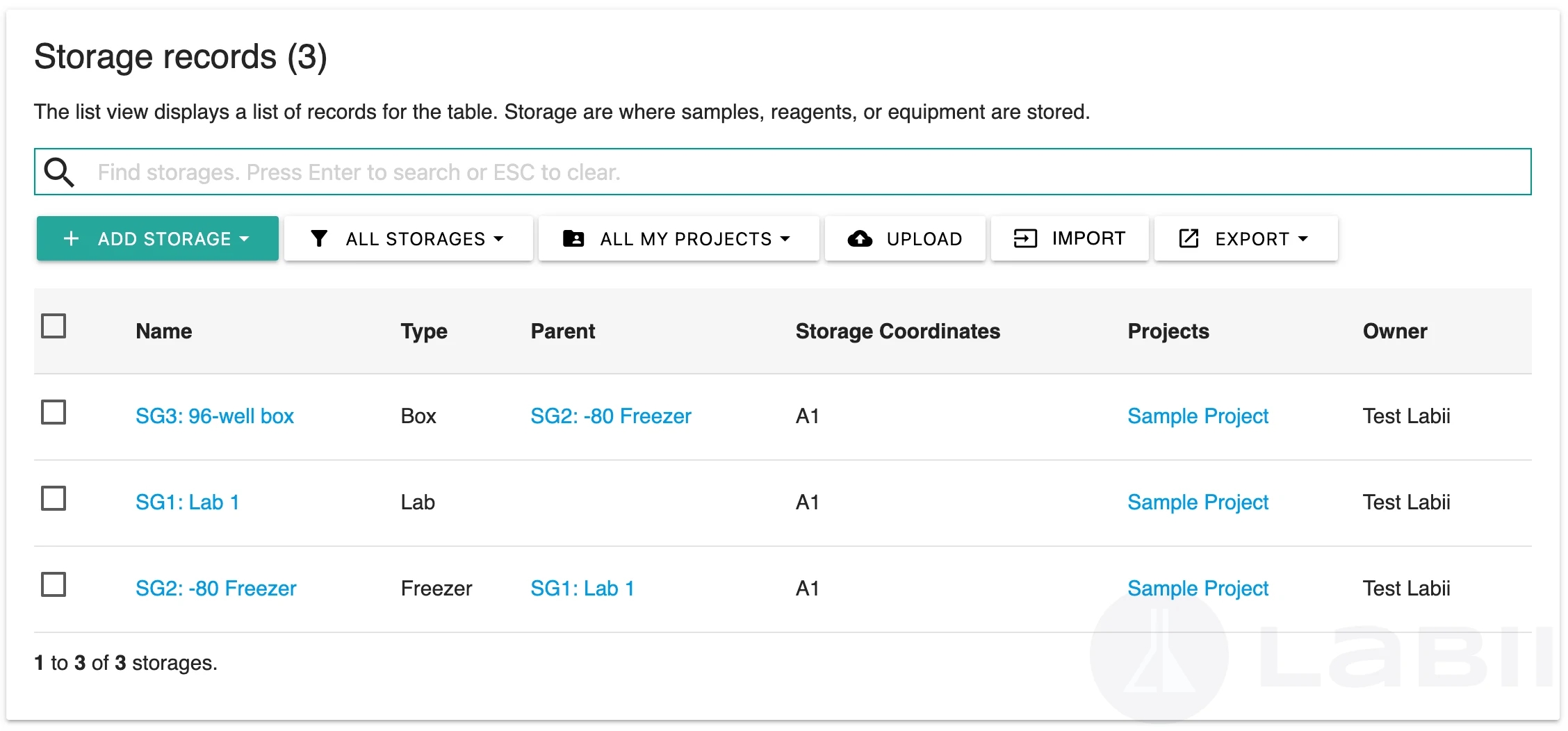Click the plus icon on Add Storage
Screen dimensions: 1568x731
[x=71, y=238]
